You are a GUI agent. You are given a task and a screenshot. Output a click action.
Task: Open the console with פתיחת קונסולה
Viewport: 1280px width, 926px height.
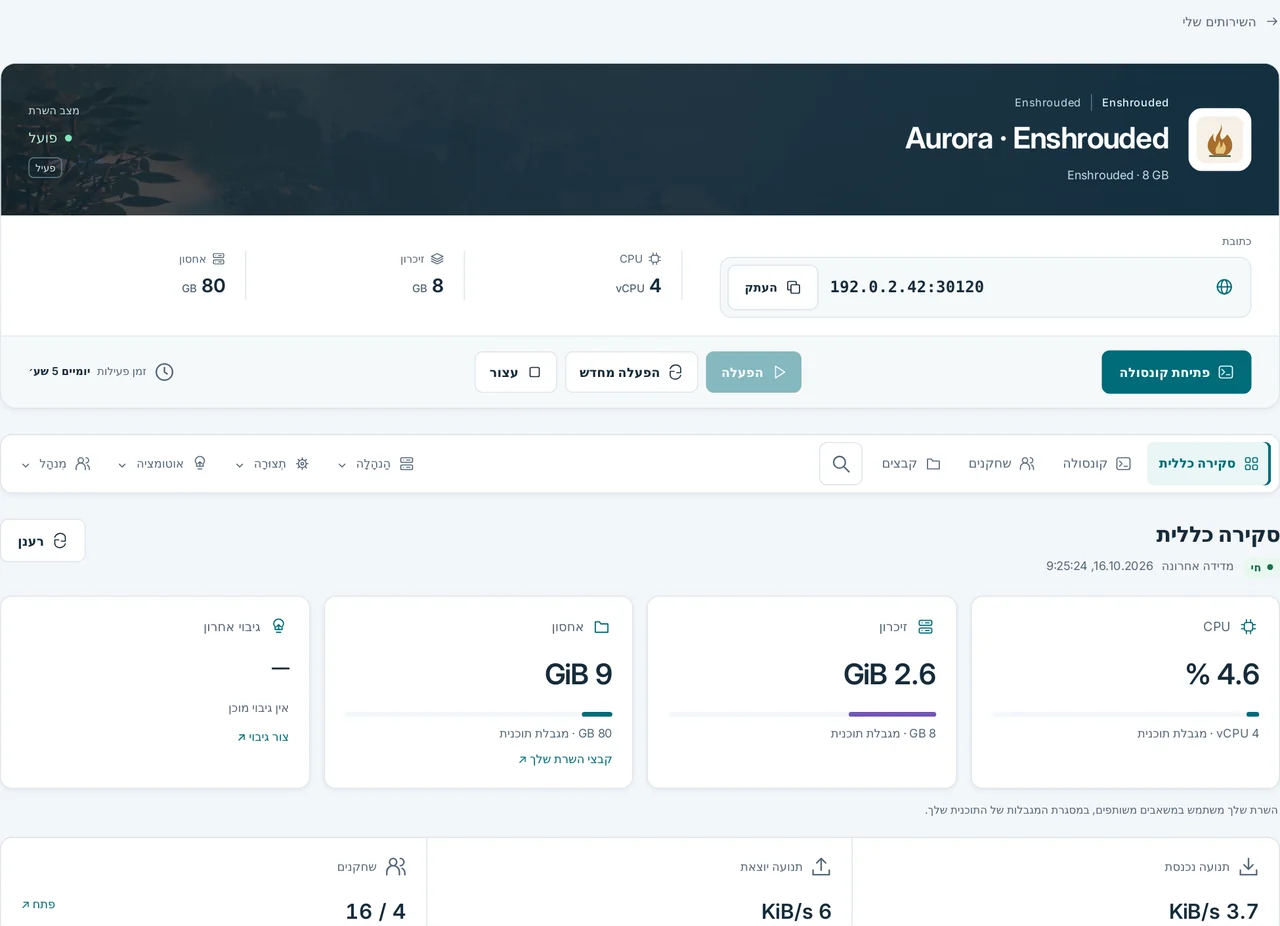pyautogui.click(x=1176, y=372)
